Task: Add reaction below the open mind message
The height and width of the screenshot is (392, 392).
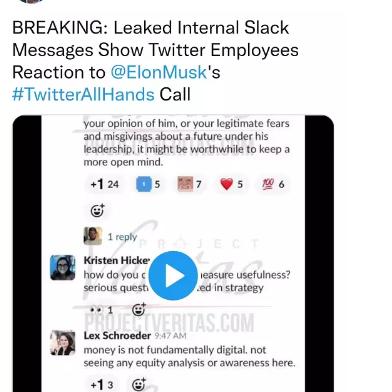Action: (97, 210)
